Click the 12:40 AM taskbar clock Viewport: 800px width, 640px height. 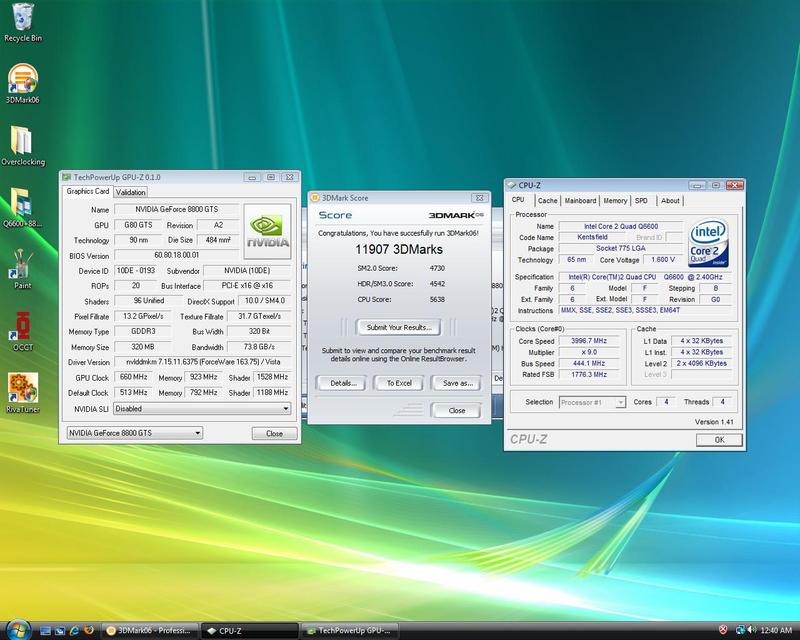point(776,630)
